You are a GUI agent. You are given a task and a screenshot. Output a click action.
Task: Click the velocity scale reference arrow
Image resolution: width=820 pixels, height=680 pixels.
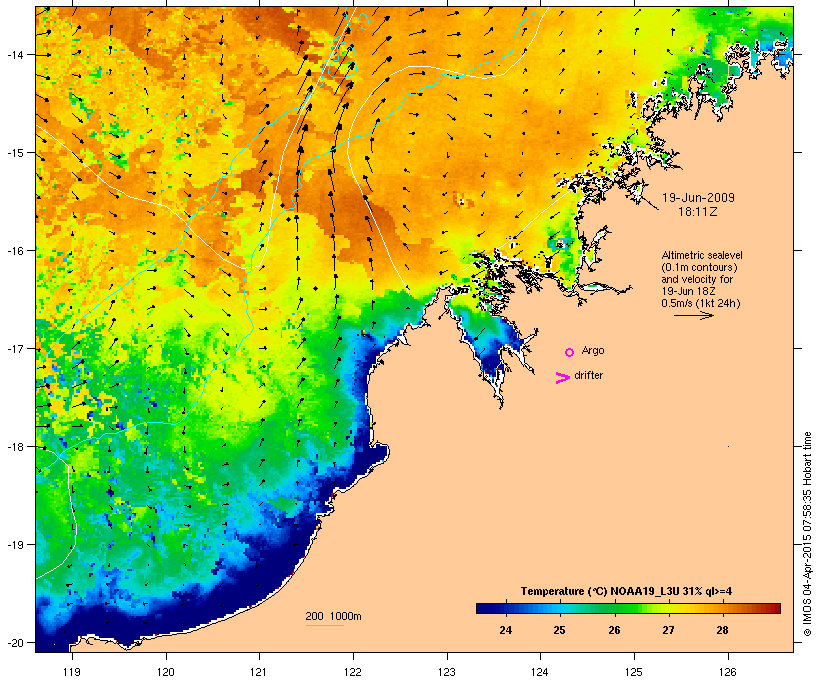[693, 315]
